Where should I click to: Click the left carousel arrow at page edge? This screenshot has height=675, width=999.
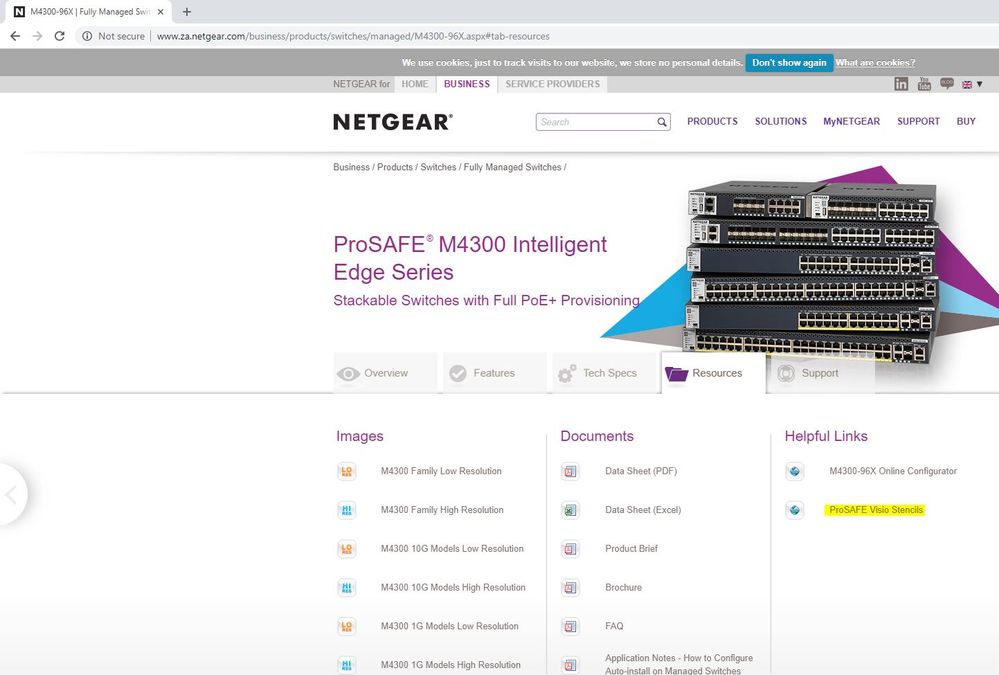coord(11,494)
